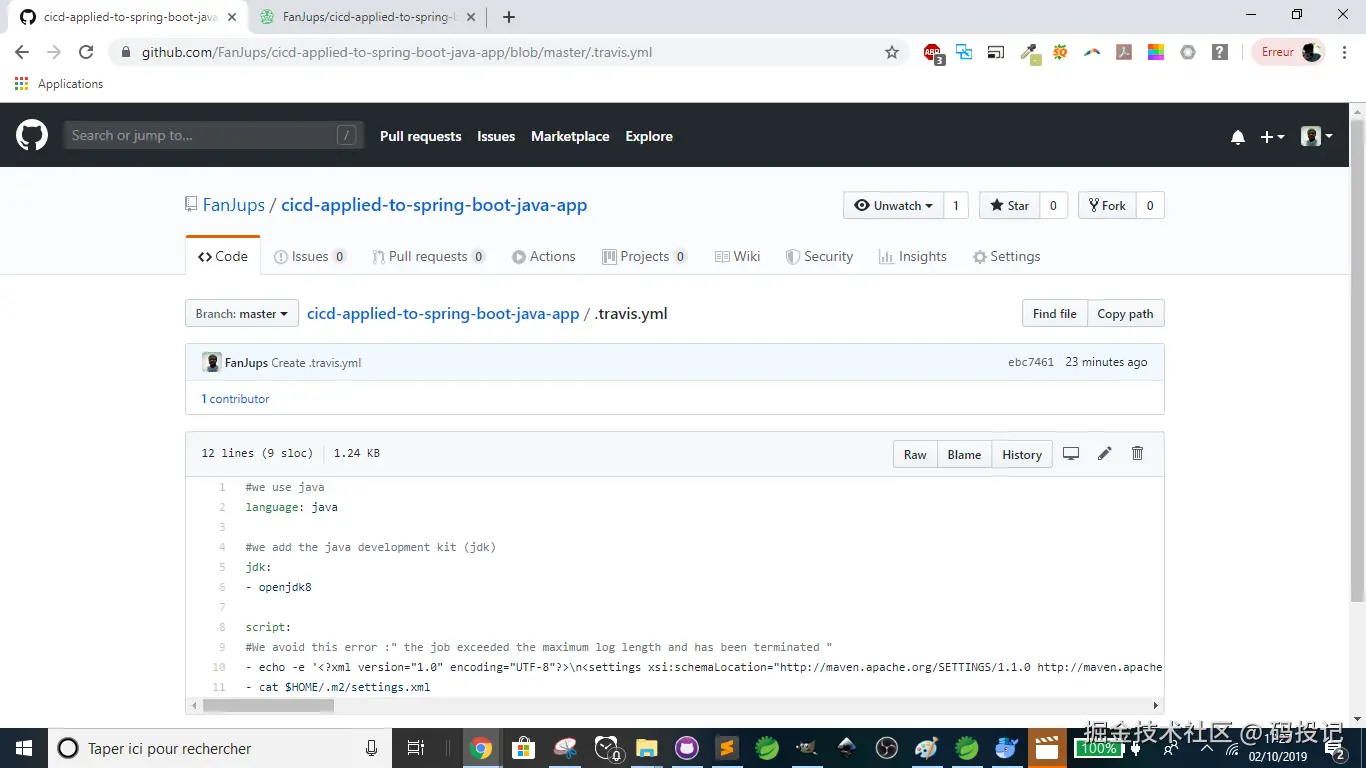1366x768 pixels.
Task: Open the hexagon nut extension icon
Action: pyautogui.click(x=1188, y=52)
